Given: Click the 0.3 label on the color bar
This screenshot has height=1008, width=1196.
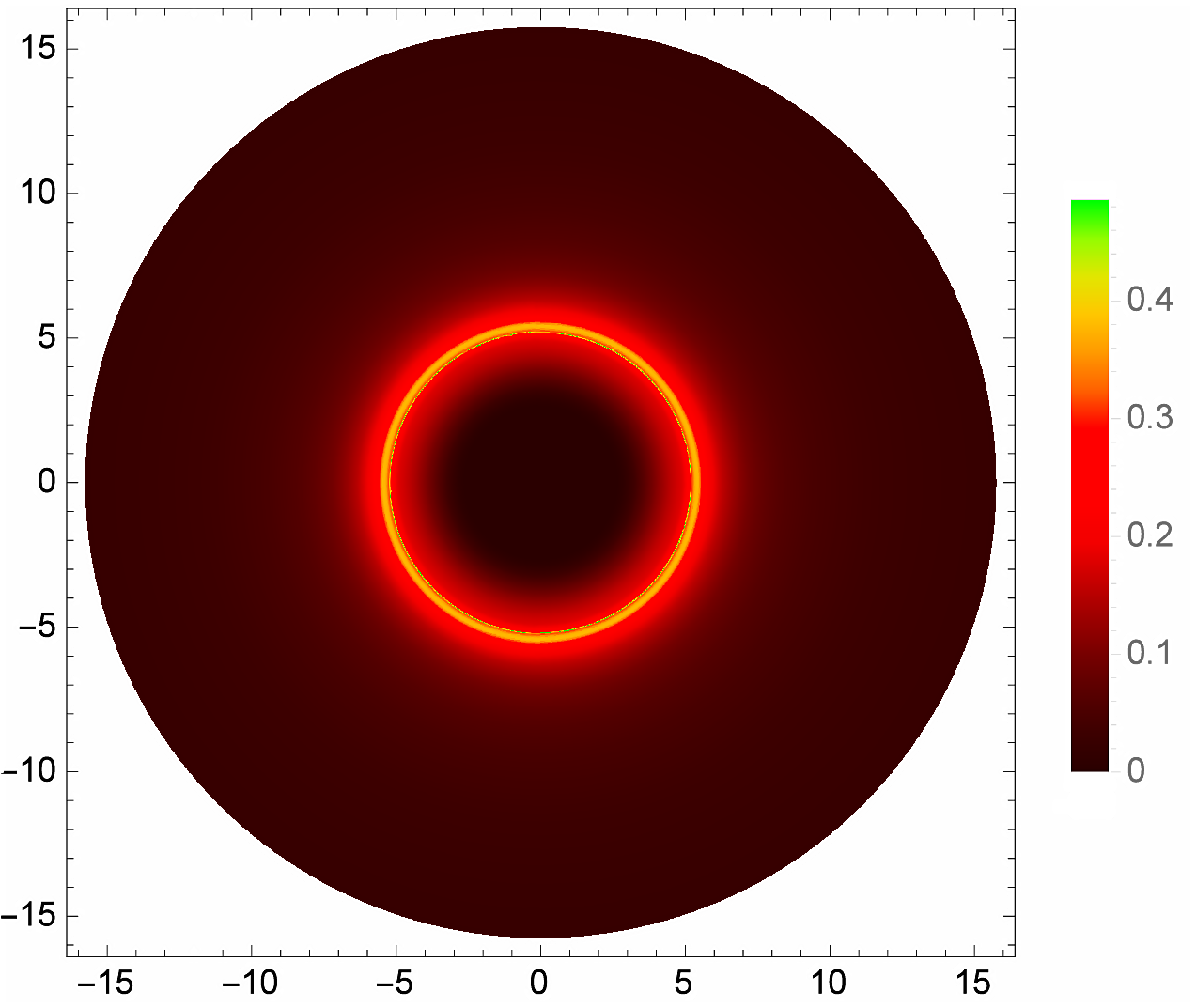Looking at the screenshot, I should tap(1150, 417).
